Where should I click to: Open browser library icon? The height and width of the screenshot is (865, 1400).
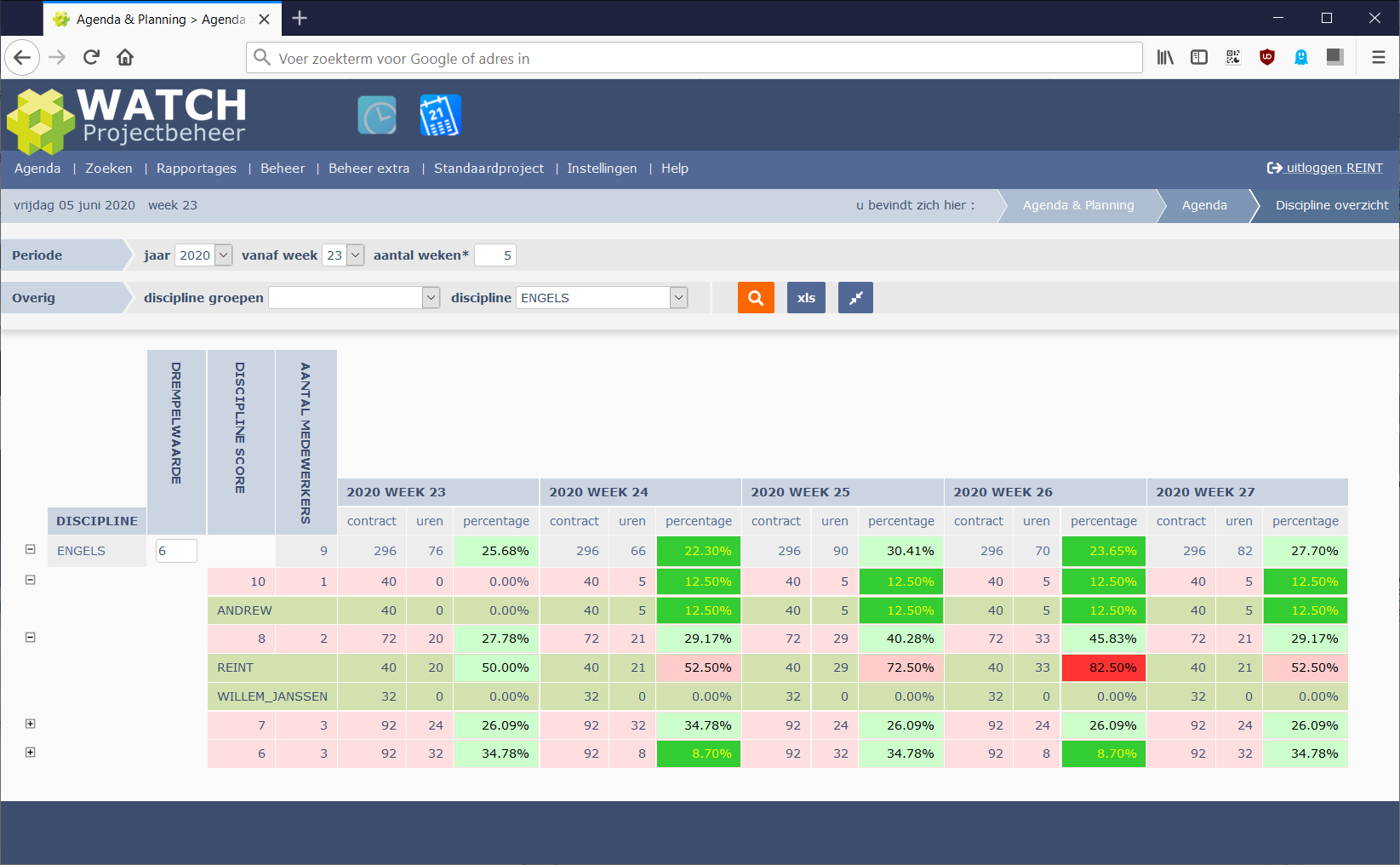coord(1165,57)
